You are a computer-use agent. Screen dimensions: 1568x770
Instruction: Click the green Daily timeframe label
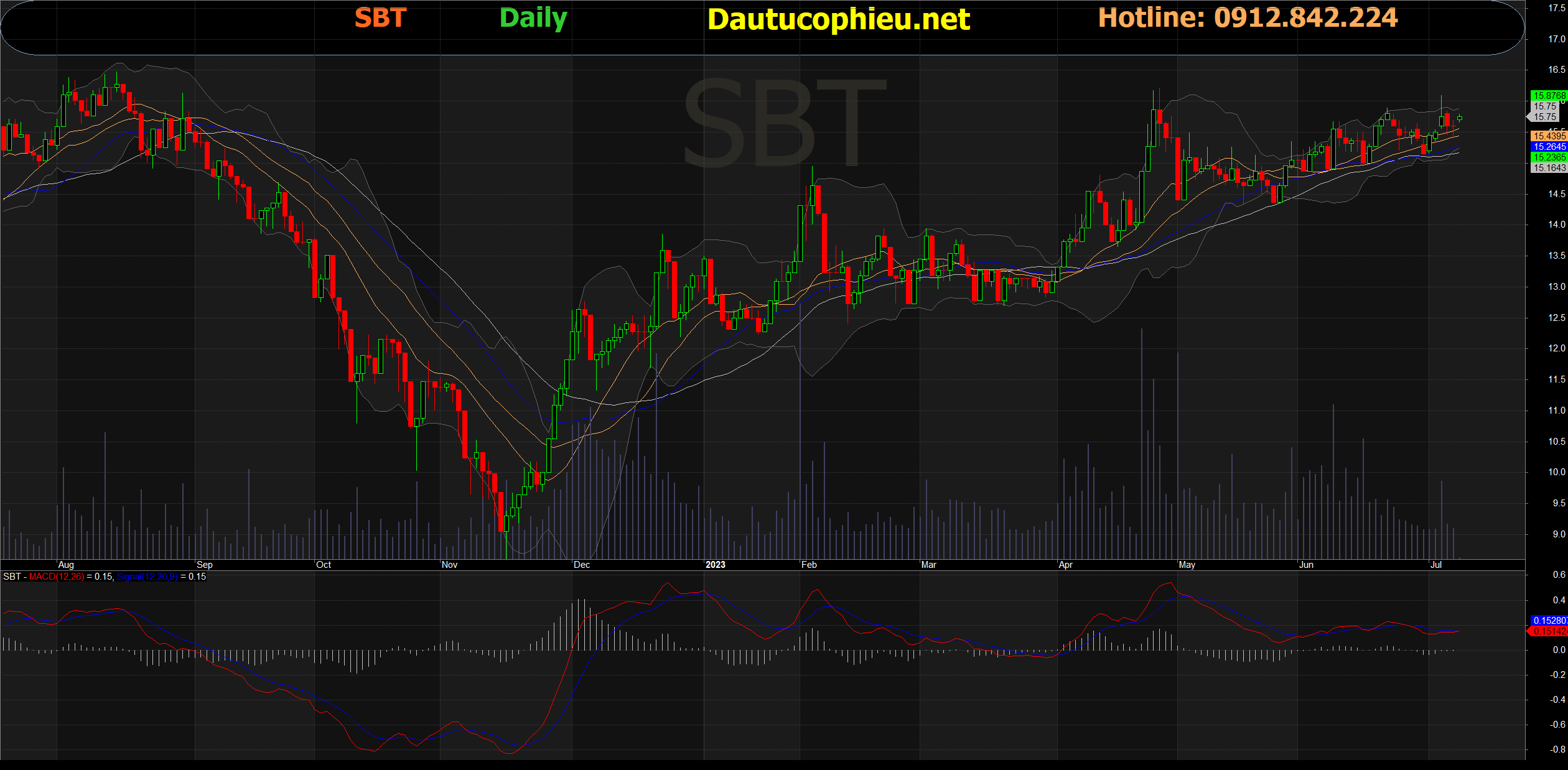533,18
